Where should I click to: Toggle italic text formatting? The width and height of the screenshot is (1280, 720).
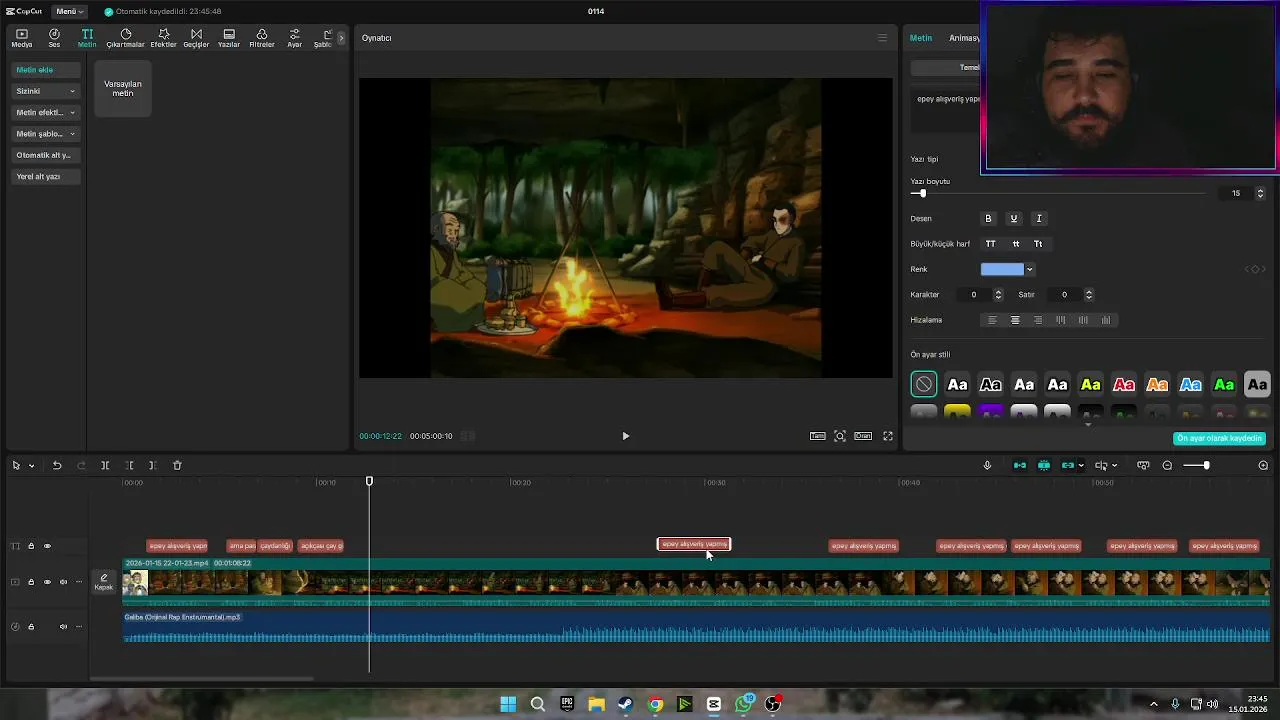(1038, 219)
